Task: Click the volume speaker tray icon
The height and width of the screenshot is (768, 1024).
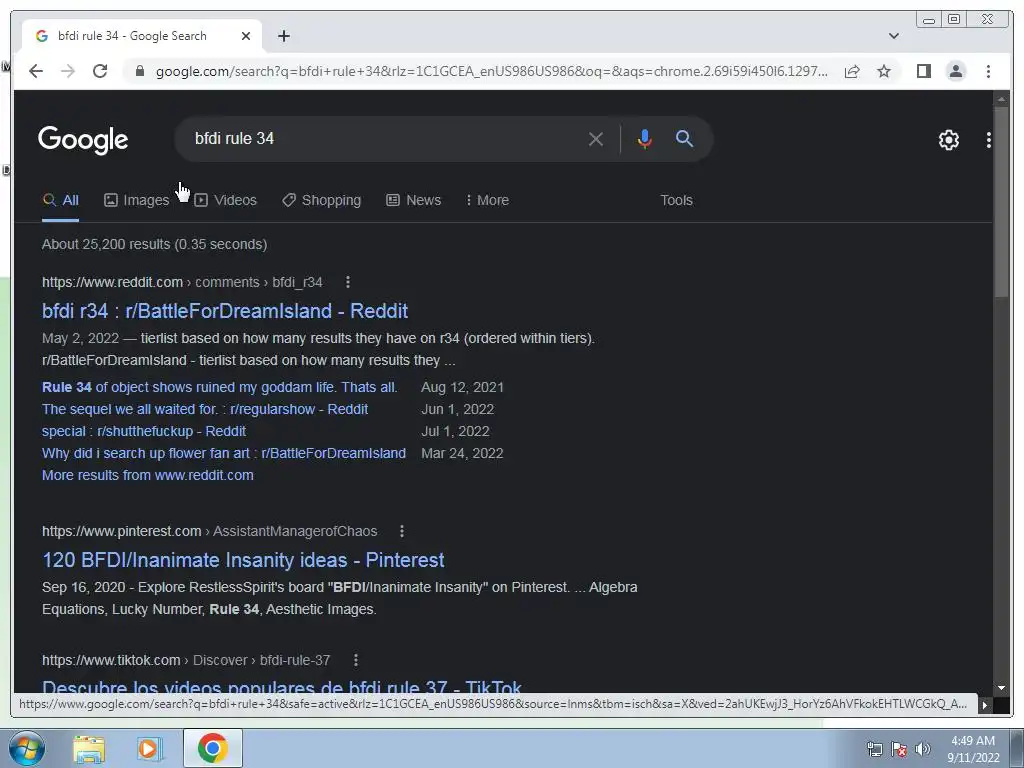Action: point(922,749)
